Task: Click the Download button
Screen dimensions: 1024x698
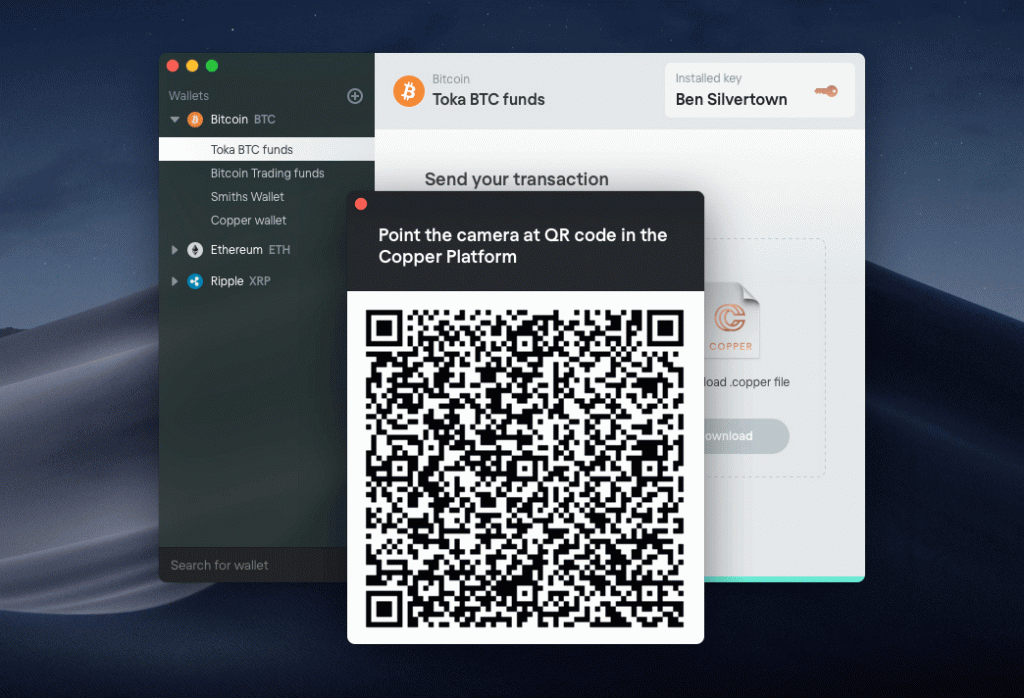Action: pos(745,436)
